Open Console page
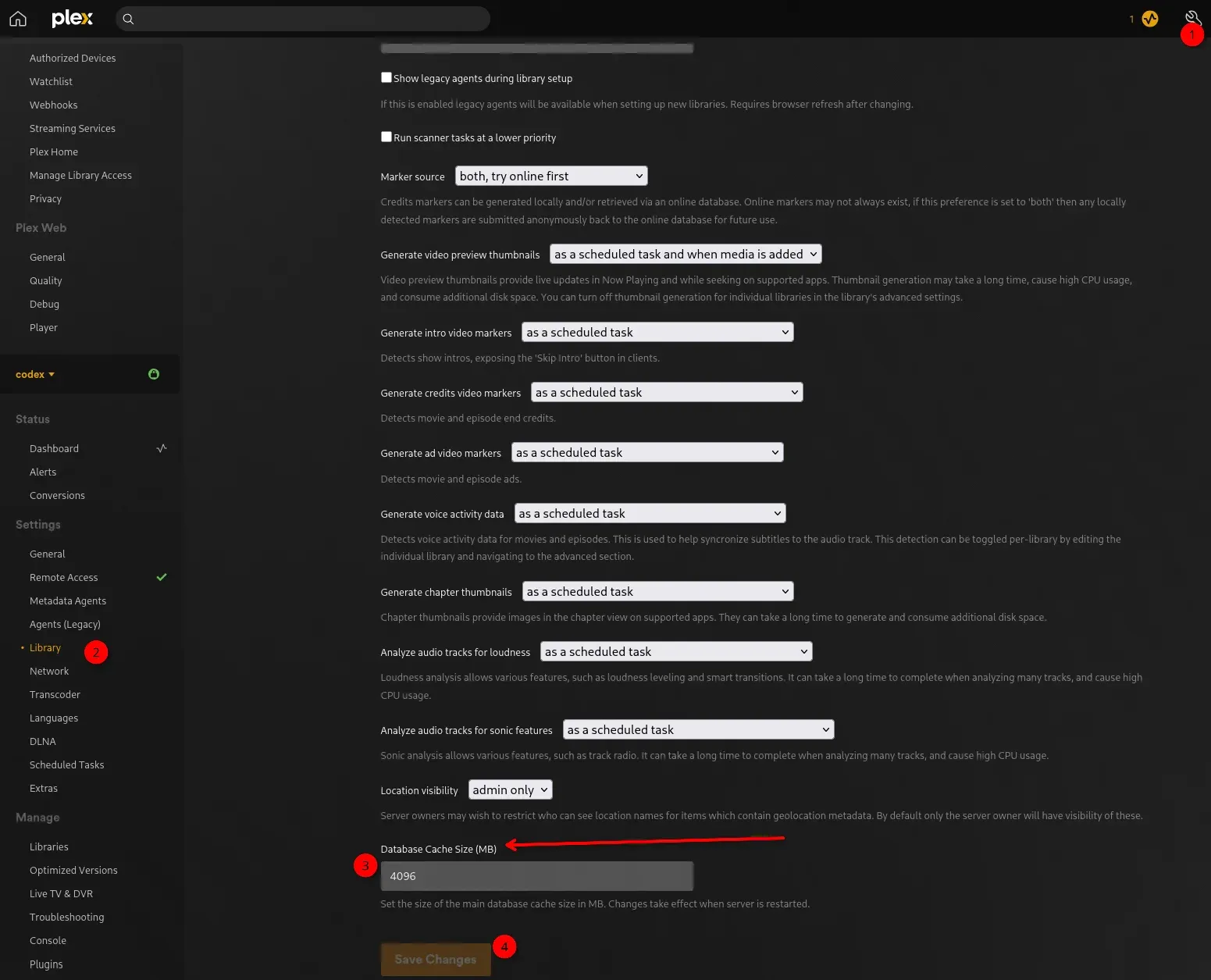 point(48,940)
